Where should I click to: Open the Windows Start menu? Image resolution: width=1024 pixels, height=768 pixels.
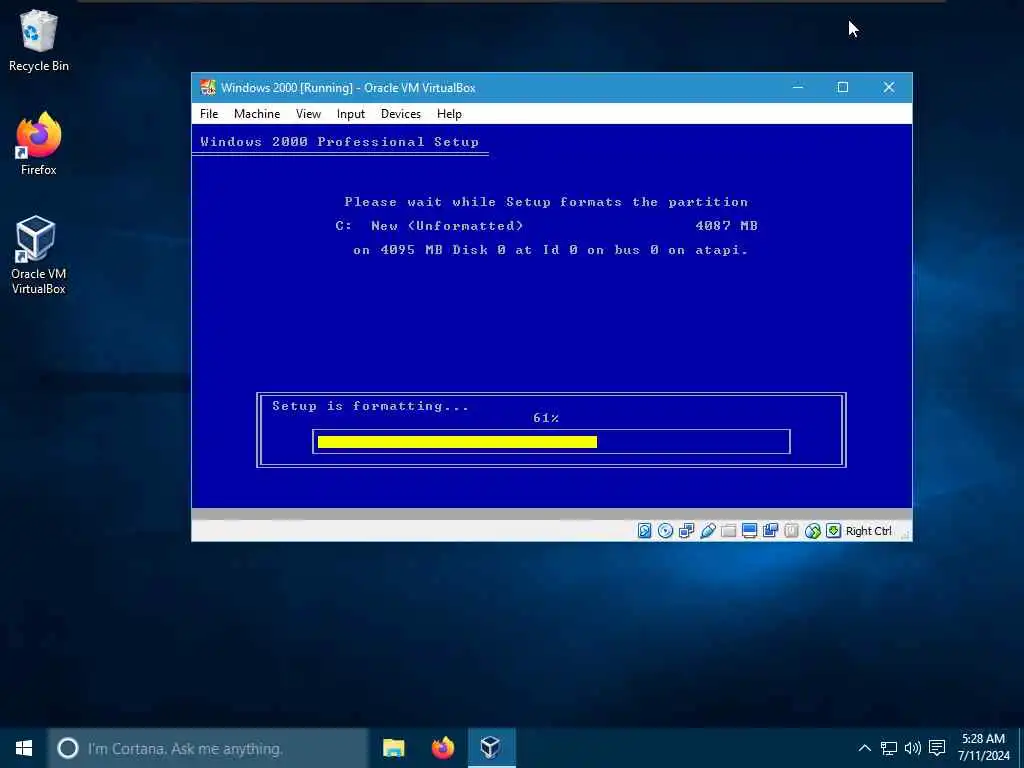click(x=24, y=748)
